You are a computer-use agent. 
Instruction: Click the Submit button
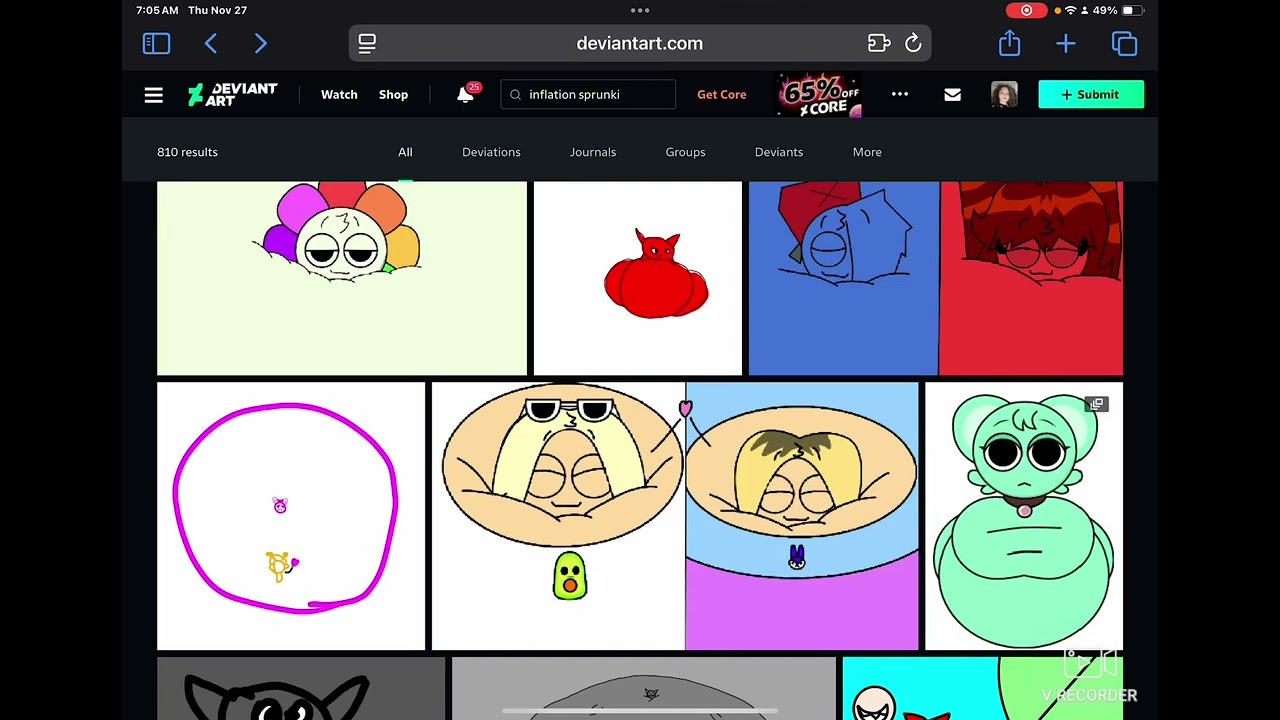coord(1091,94)
